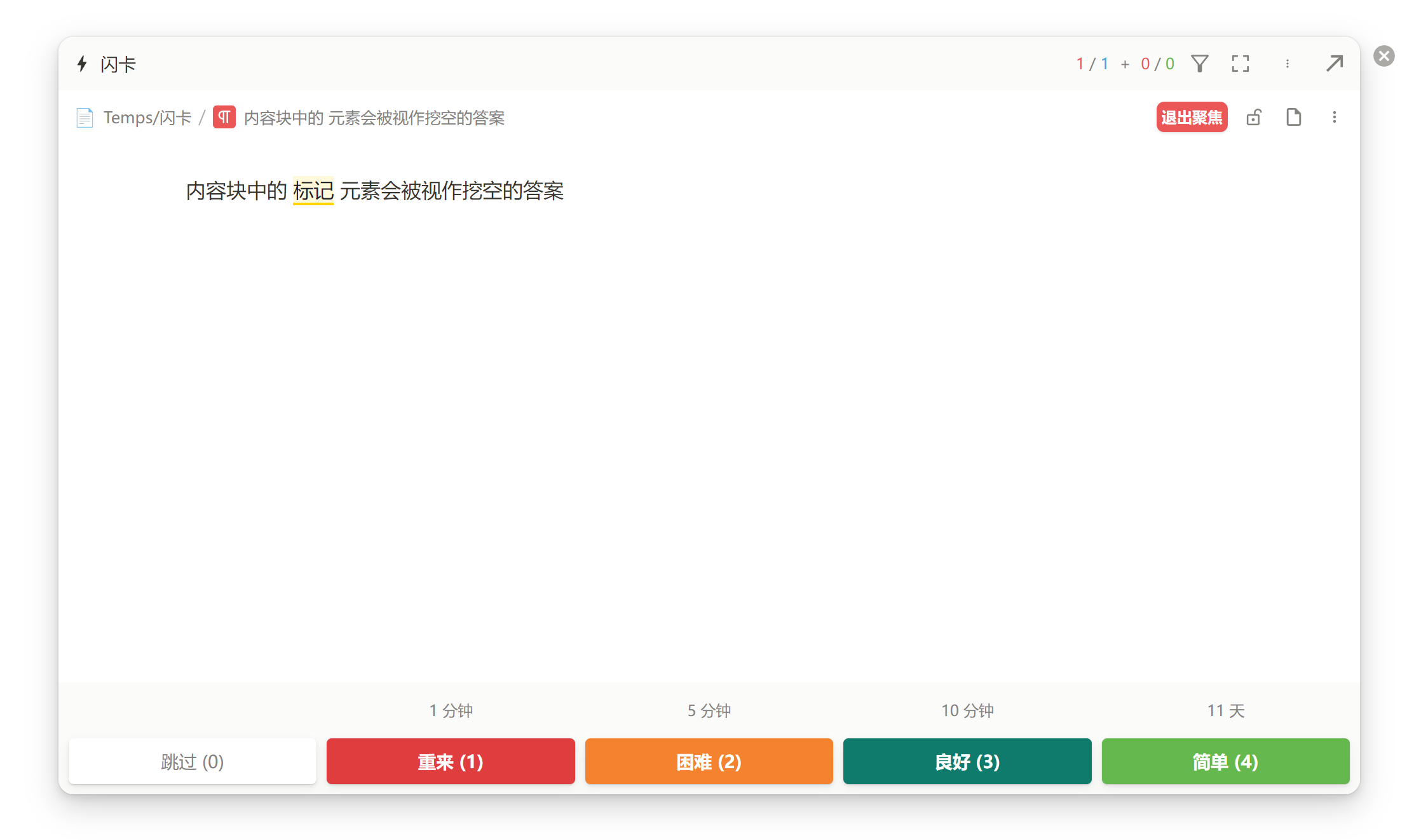This screenshot has width=1428, height=840.
Task: Skip this card with 跳过 (0)
Action: click(x=192, y=761)
